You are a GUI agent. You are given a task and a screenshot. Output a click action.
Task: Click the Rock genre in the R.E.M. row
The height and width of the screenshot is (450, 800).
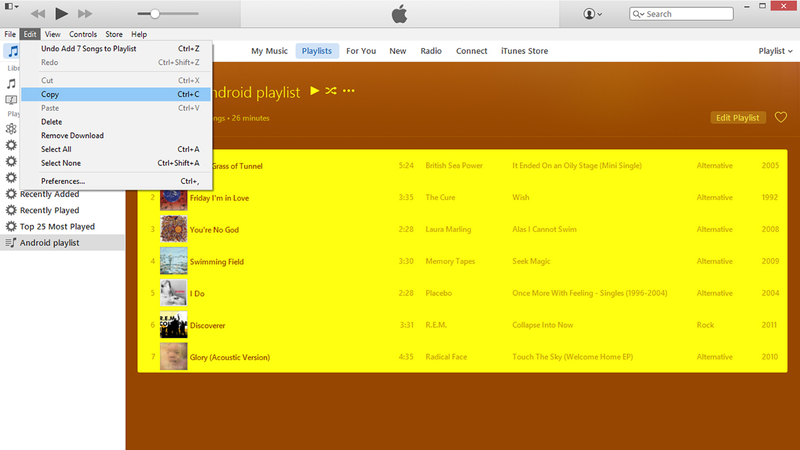705,325
